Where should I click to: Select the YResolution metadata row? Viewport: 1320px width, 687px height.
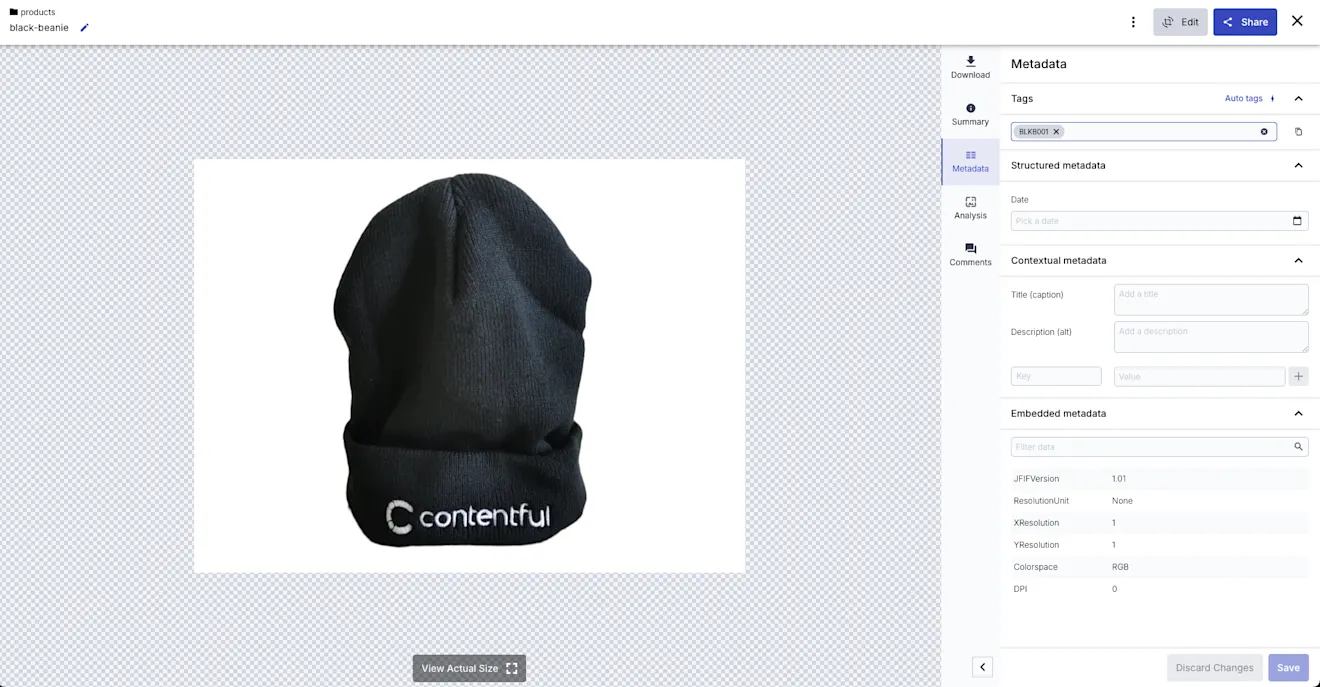click(1159, 545)
